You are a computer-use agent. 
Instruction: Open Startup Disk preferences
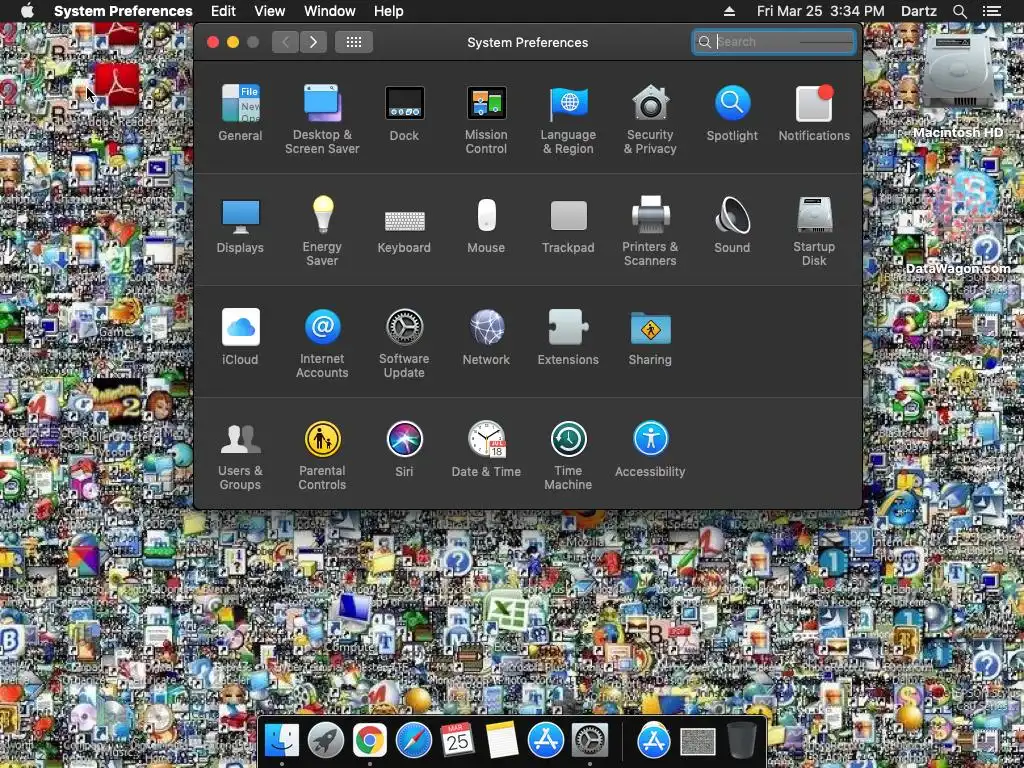(814, 231)
